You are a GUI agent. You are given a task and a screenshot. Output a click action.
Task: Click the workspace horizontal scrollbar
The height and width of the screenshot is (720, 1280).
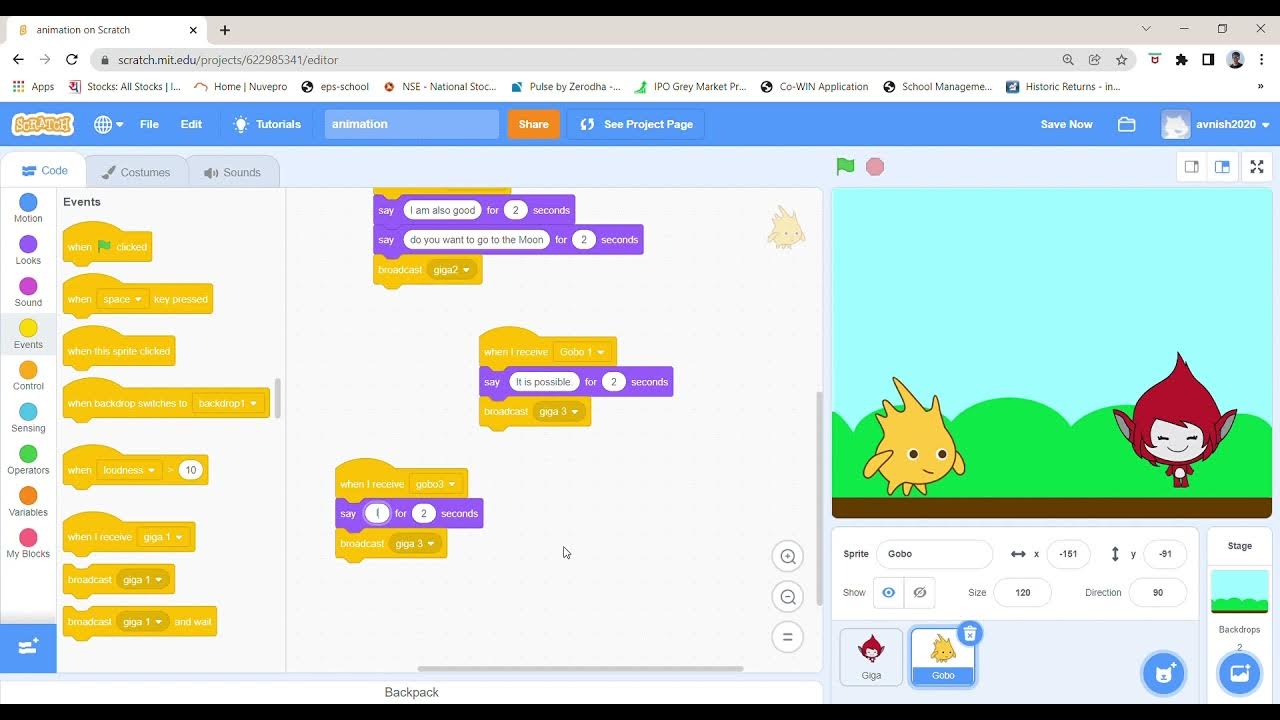580,669
